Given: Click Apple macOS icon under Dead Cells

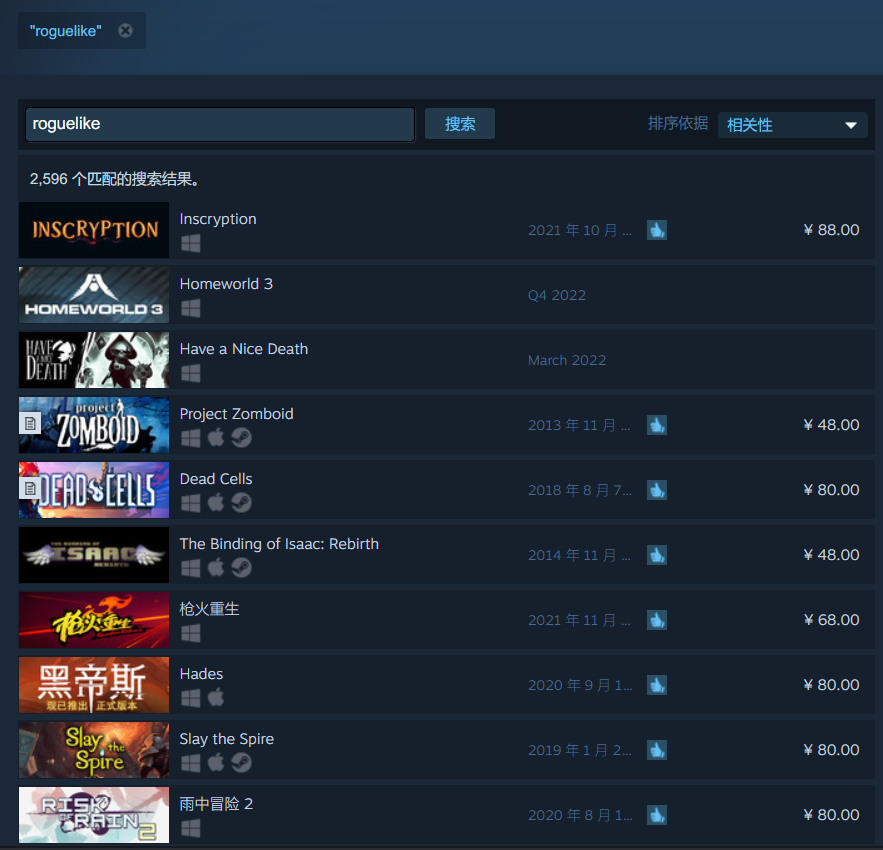Looking at the screenshot, I should pyautogui.click(x=216, y=502).
